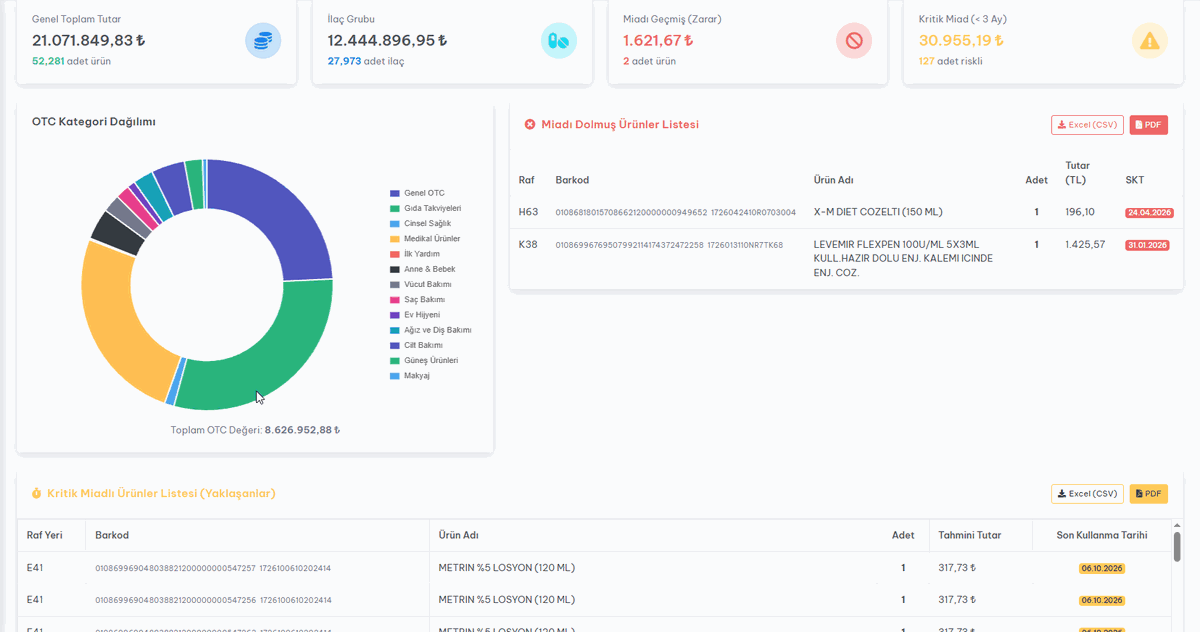Viewport: 1200px width, 632px height.
Task: Click the amount 196,10
Action: 1080,212
